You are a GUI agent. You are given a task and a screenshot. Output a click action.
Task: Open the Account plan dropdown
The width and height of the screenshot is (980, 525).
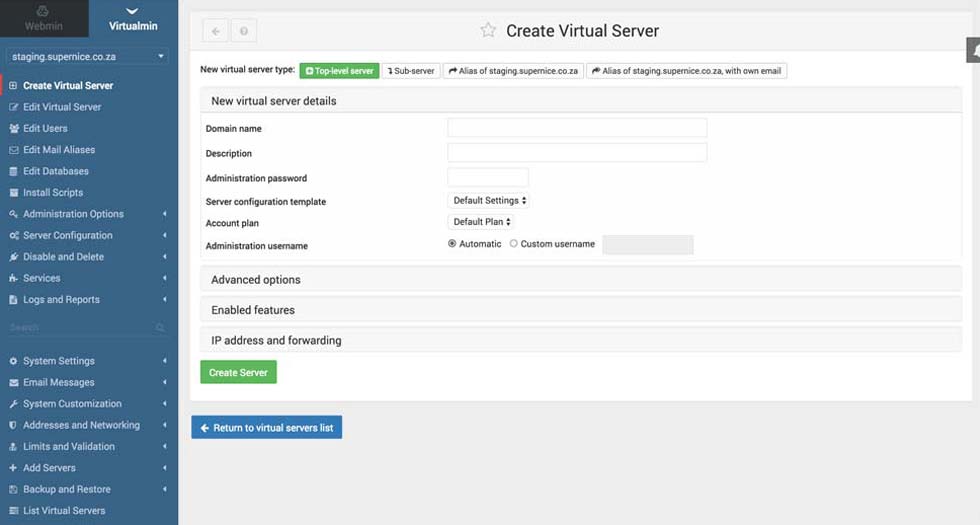(481, 222)
